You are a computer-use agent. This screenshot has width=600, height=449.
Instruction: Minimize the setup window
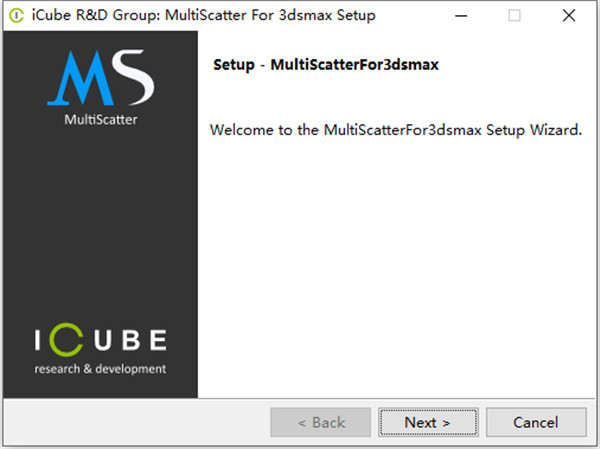(x=461, y=16)
